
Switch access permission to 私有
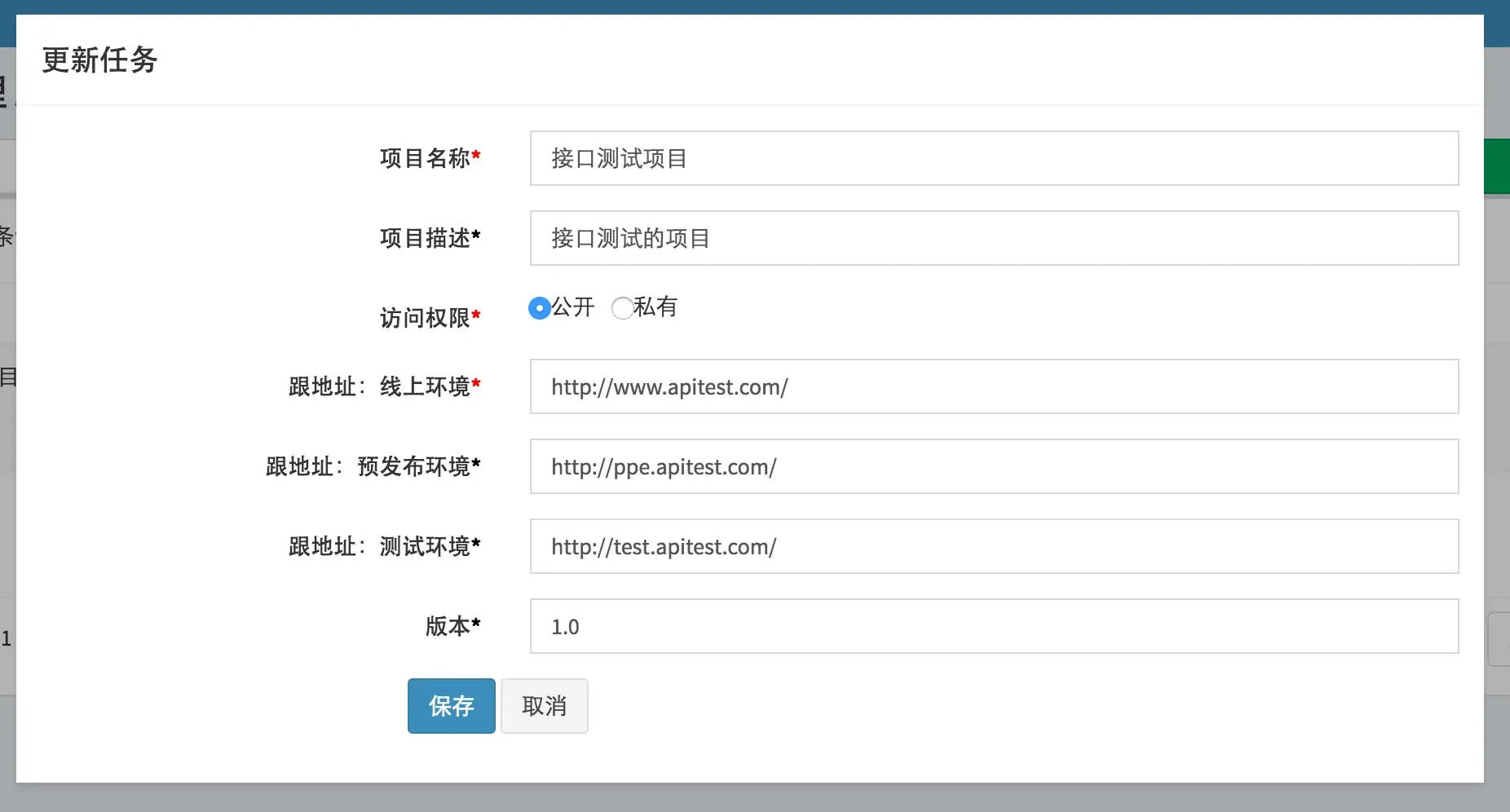[622, 308]
